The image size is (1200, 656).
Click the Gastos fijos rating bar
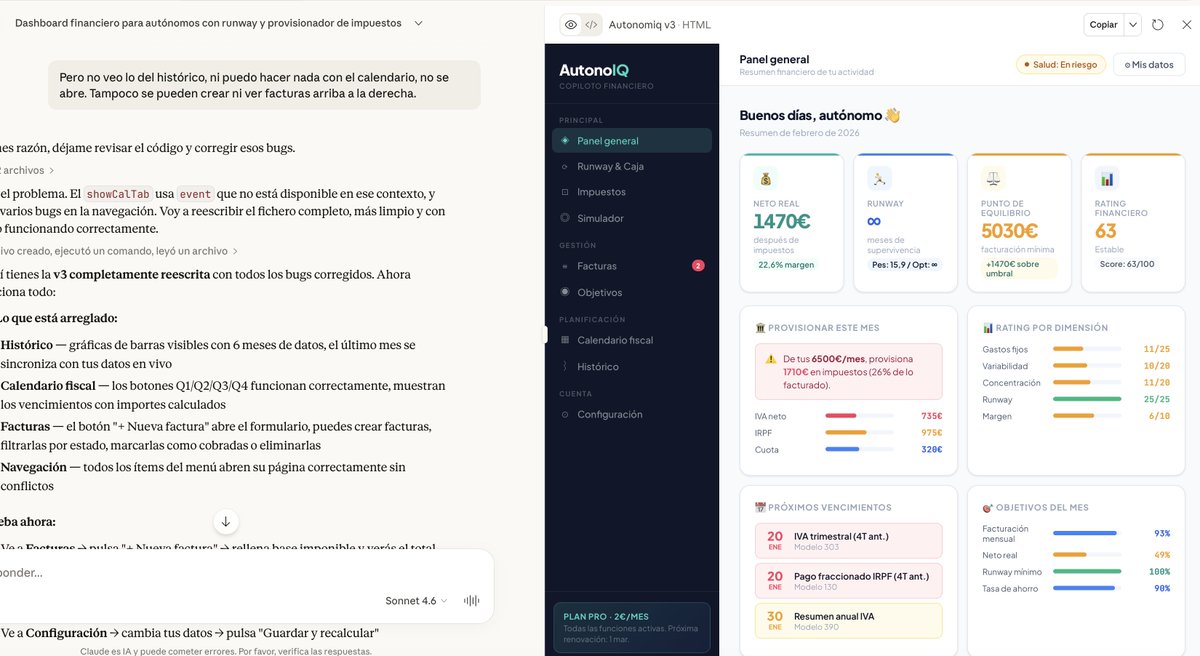(1087, 349)
